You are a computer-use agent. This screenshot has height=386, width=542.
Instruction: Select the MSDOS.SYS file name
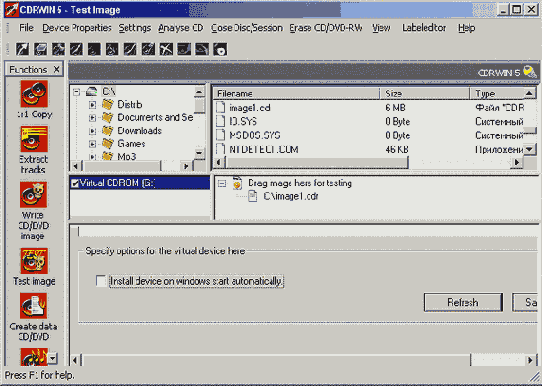coord(255,135)
